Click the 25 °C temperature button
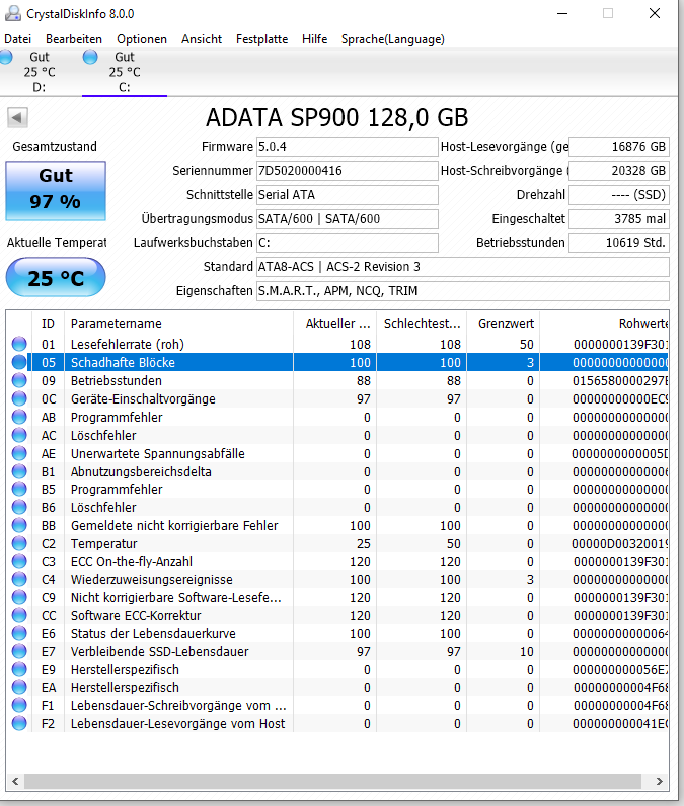Screen dimensions: 684x806 coord(56,278)
